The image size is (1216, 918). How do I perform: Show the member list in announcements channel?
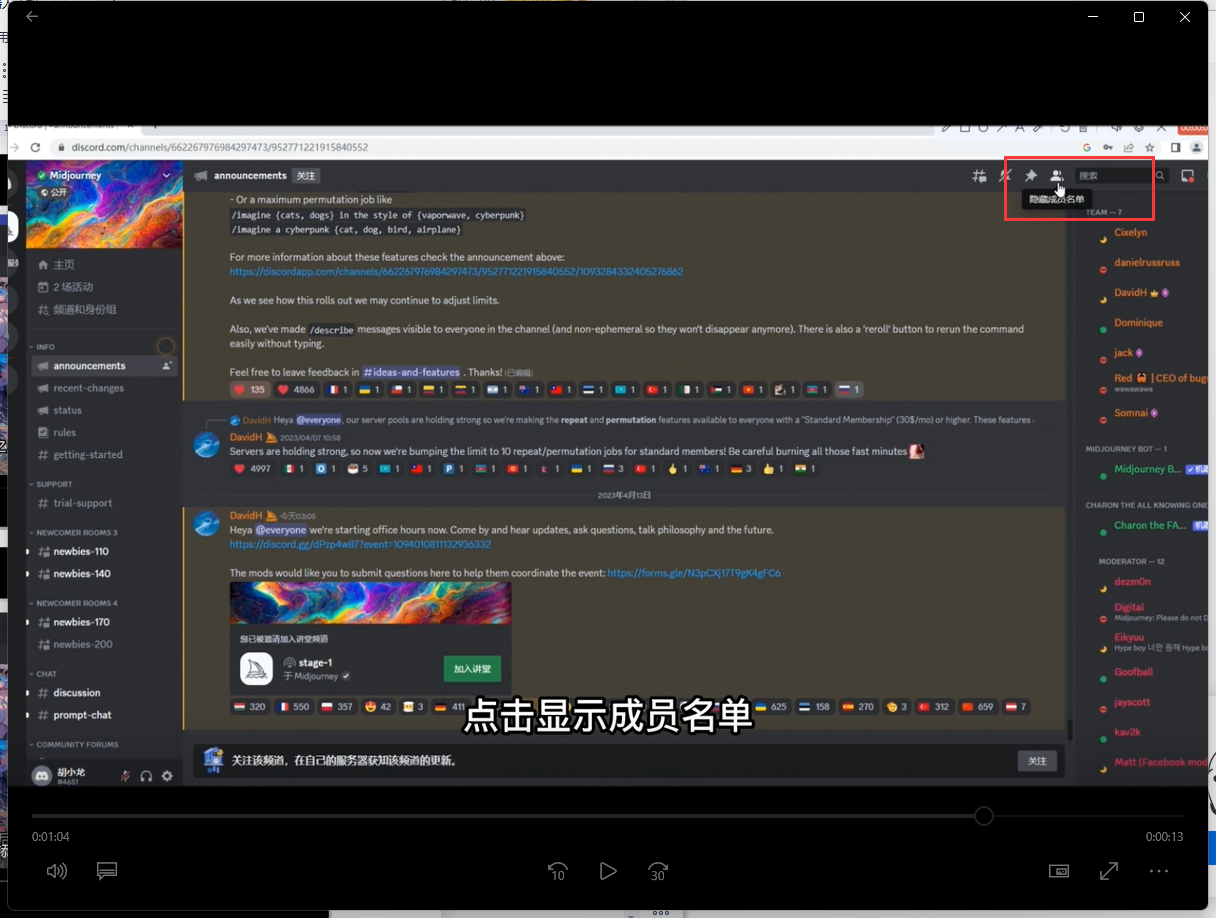click(1056, 175)
